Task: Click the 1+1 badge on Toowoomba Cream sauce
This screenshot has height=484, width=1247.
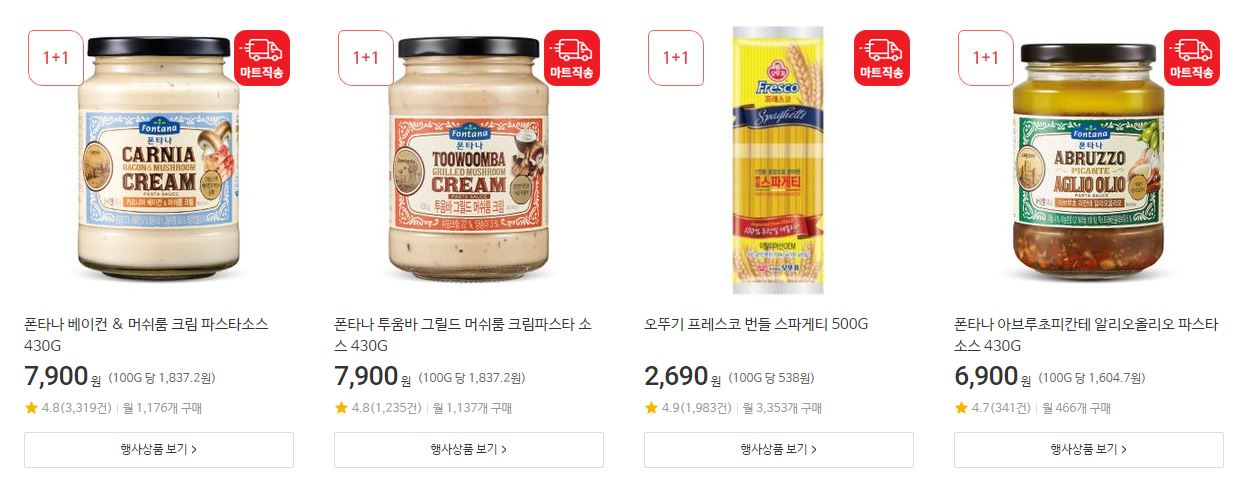Action: pos(366,58)
